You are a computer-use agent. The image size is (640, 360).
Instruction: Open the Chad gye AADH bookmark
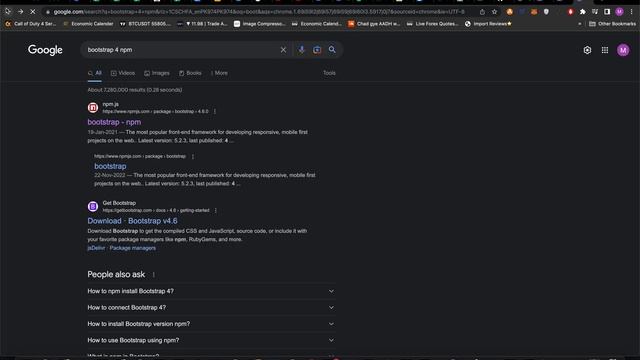[x=374, y=24]
